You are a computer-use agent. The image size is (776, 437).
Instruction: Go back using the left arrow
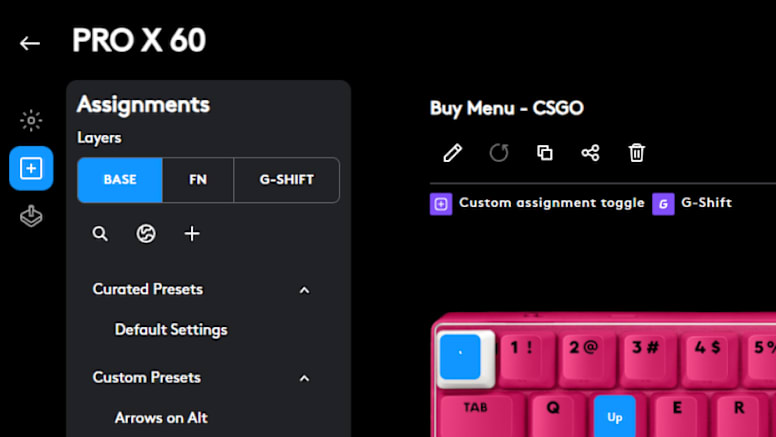30,44
